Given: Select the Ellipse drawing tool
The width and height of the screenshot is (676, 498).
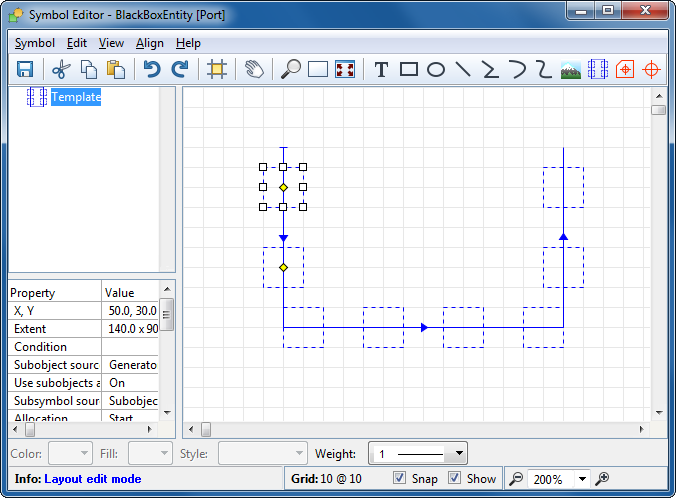Looking at the screenshot, I should click(436, 69).
